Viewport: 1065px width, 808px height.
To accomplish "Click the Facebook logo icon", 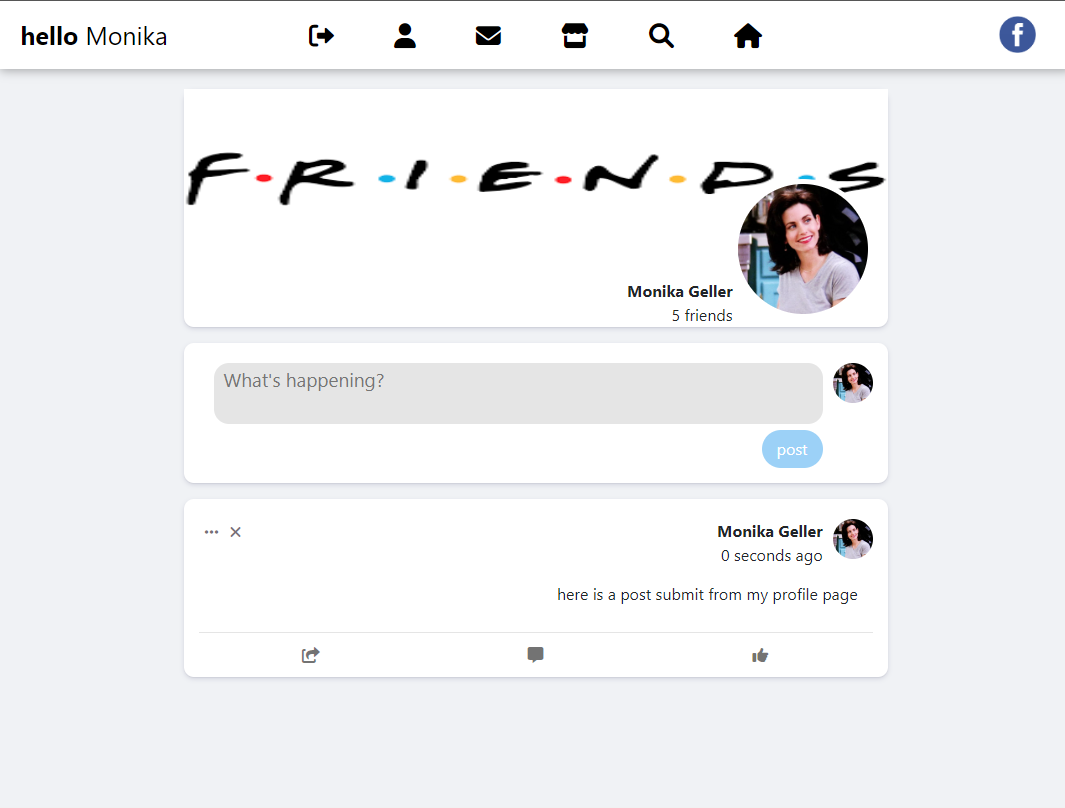I will tap(1017, 34).
